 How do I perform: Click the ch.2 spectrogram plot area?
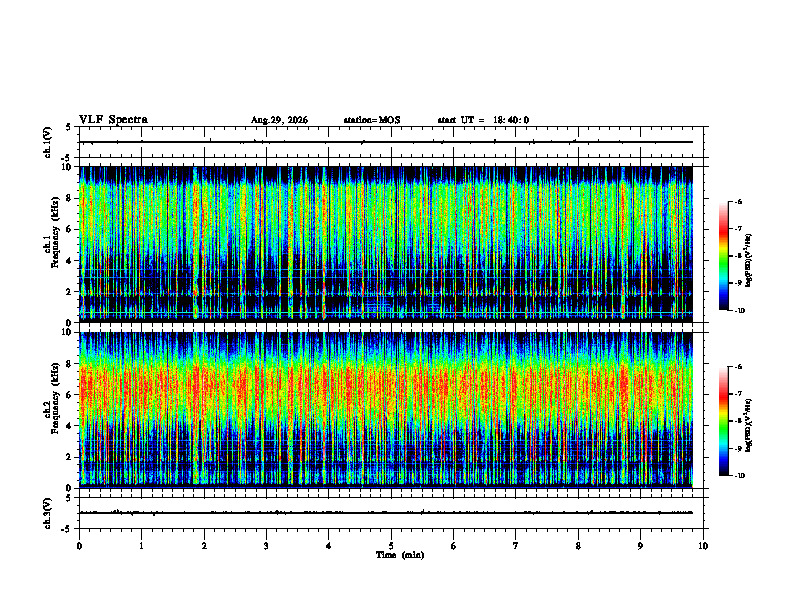pos(386,410)
